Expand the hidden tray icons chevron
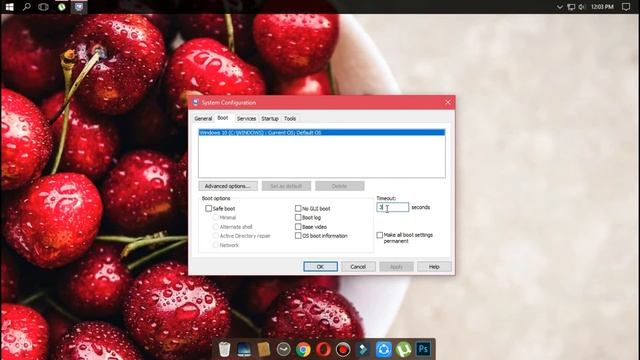 [560, 7]
